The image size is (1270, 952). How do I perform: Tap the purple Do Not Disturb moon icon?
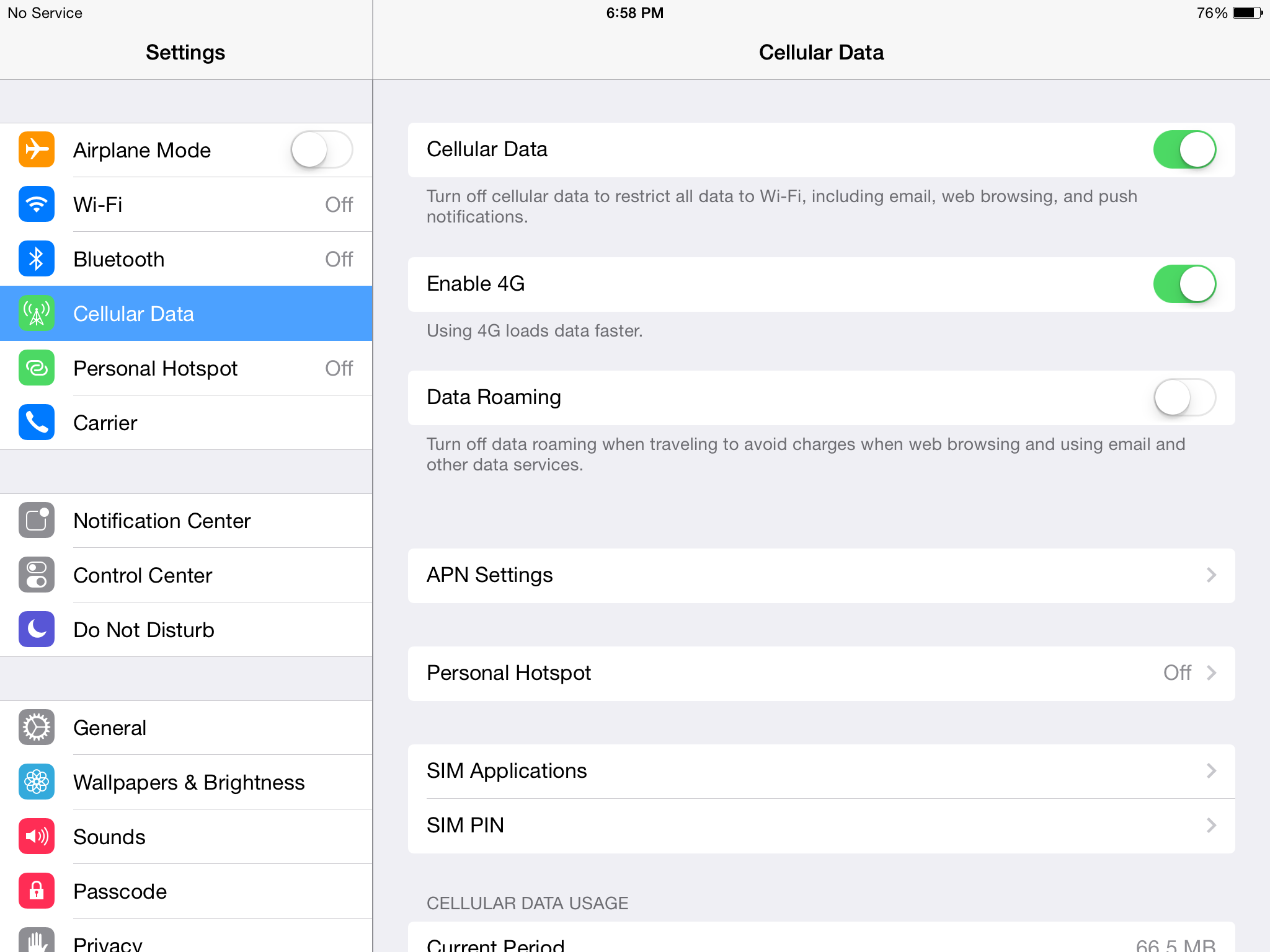tap(37, 629)
